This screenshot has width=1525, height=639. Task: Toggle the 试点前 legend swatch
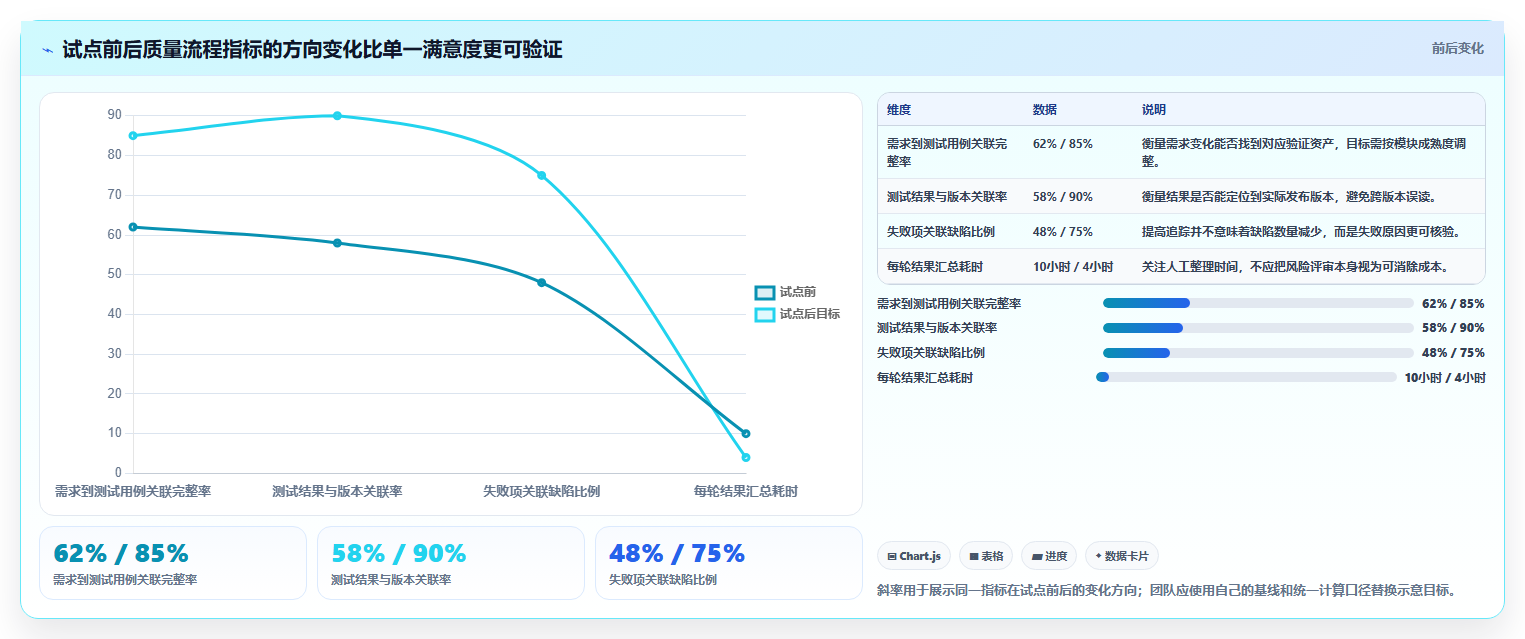pos(765,292)
